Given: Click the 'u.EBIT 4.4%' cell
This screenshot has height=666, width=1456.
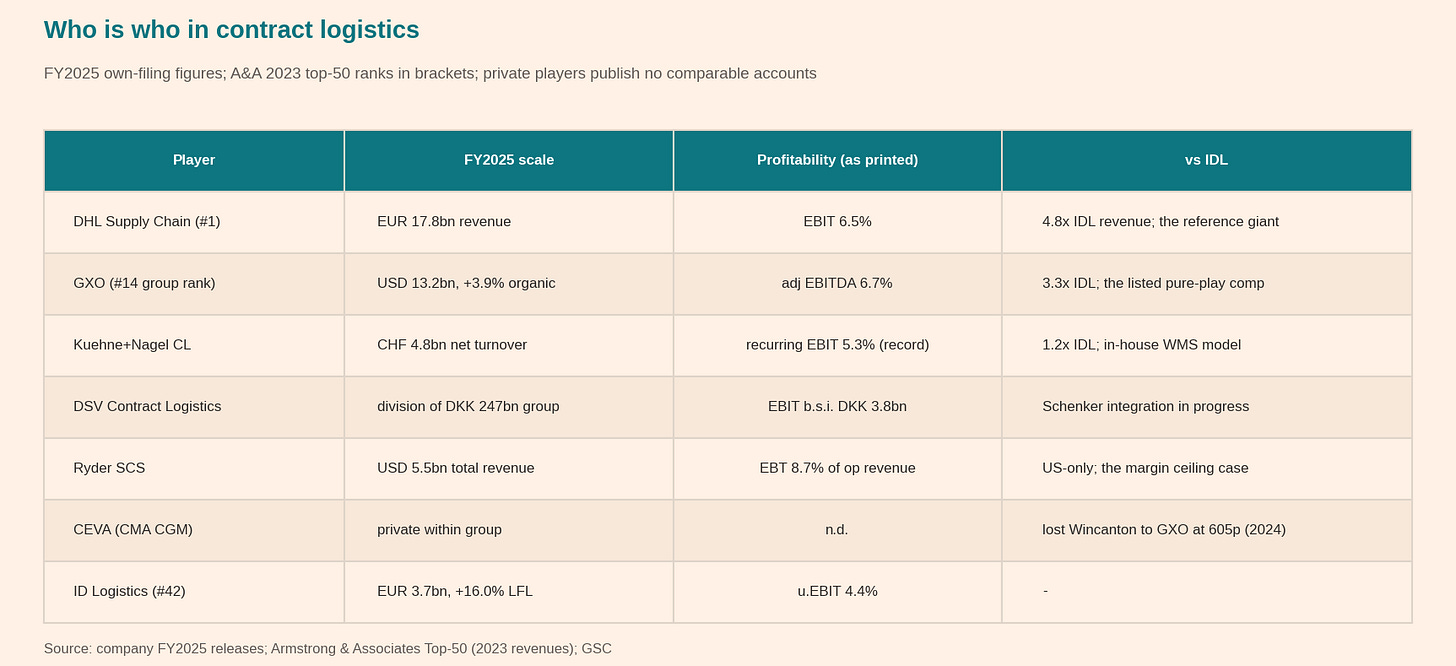Looking at the screenshot, I should coord(837,592).
